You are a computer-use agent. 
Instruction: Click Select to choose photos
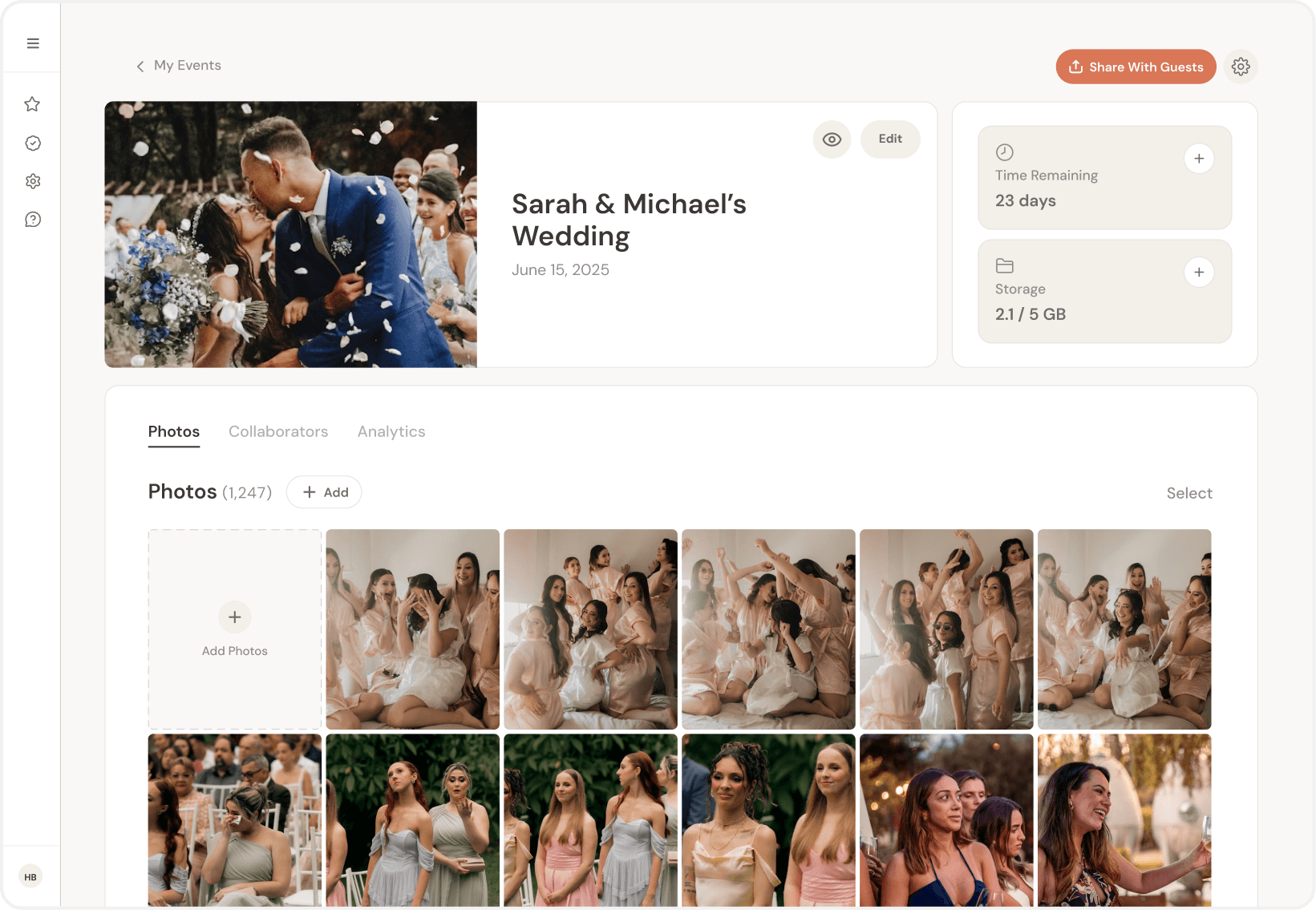(x=1189, y=493)
